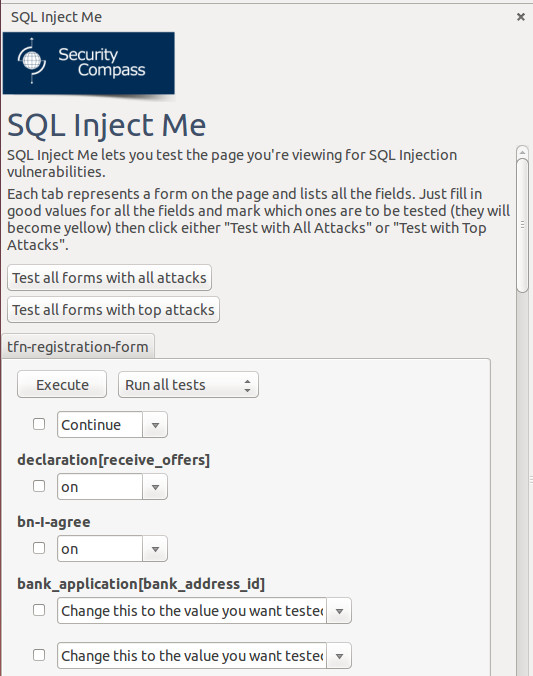
Task: Click the bank_application[bank_address_id] label
Action: 141,584
